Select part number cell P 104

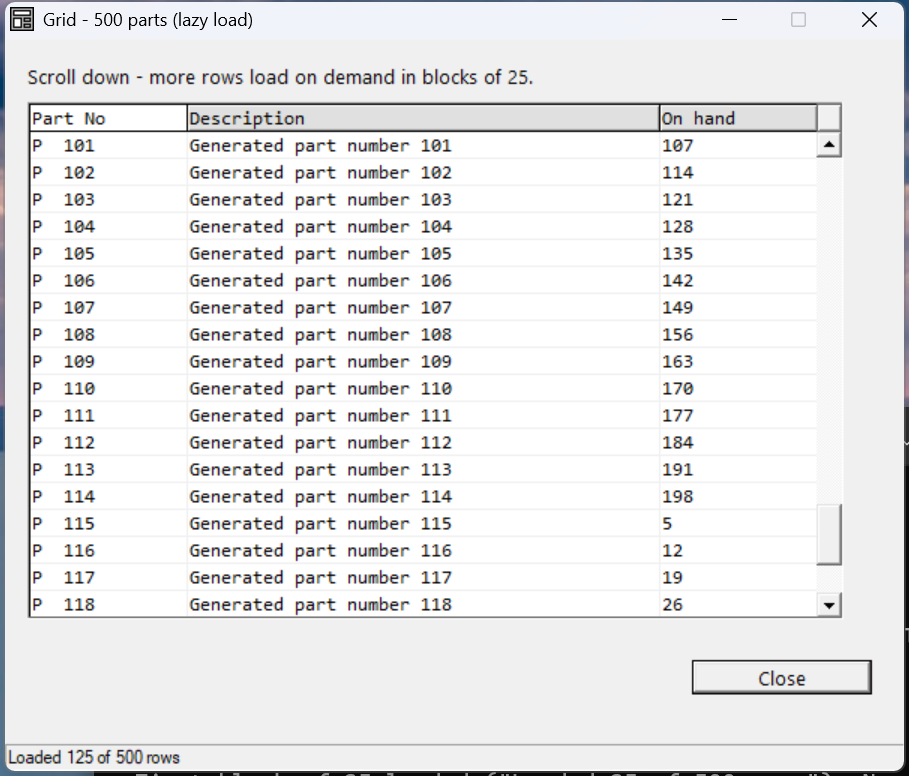click(x=108, y=227)
